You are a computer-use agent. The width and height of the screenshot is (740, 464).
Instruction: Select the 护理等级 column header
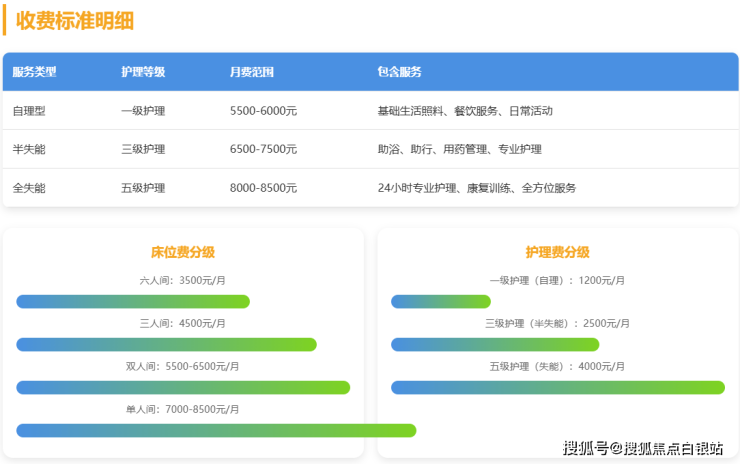(x=143, y=72)
